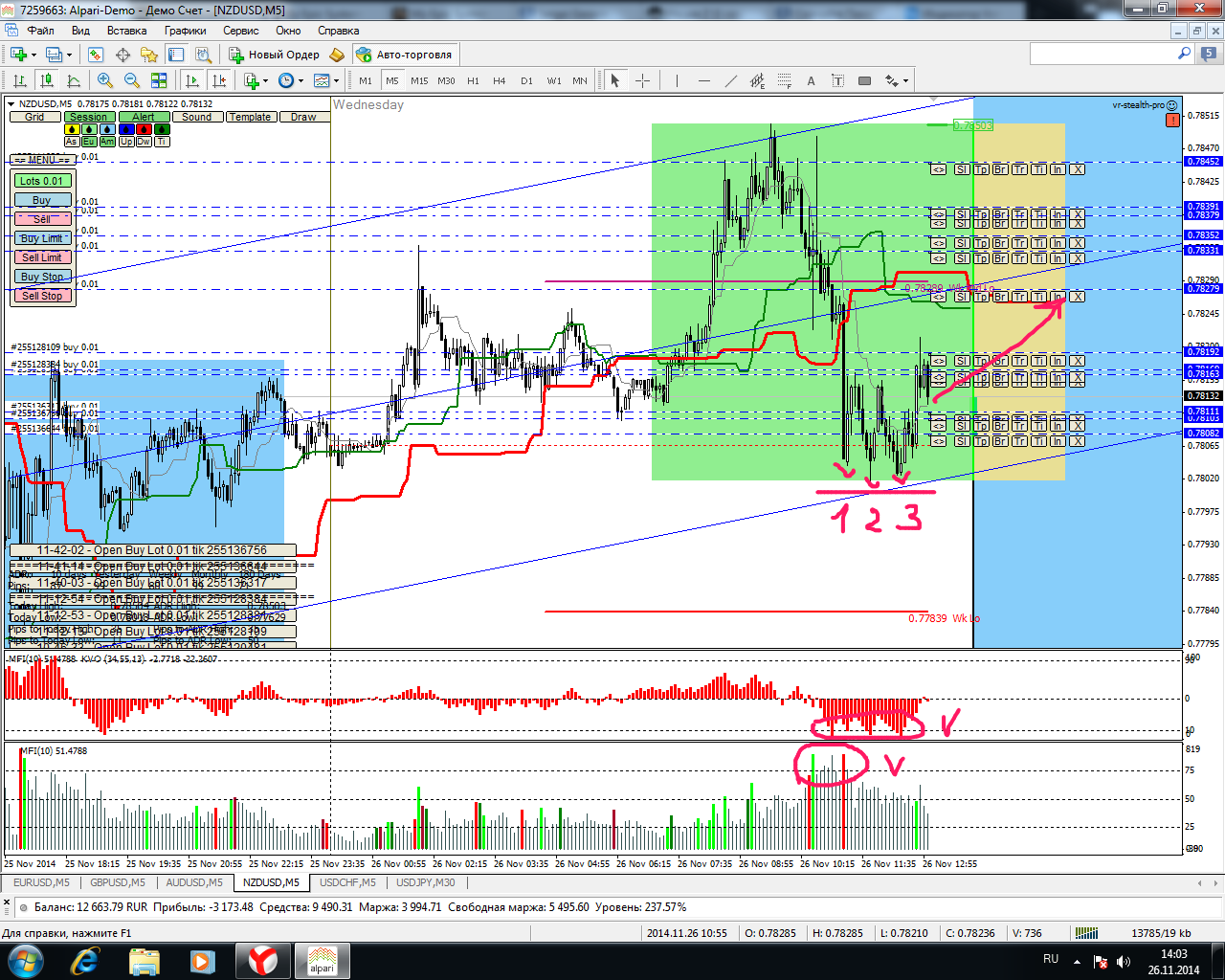Toggle the As session button

click(71, 142)
